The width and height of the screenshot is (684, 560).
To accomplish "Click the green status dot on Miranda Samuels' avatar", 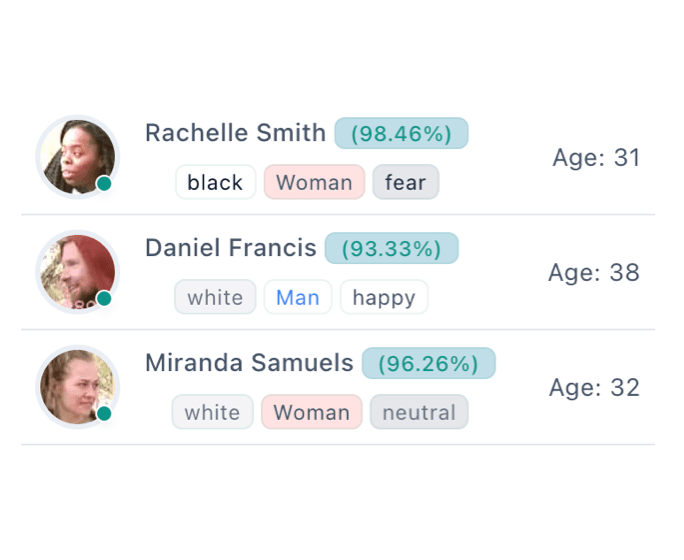I will tap(104, 413).
